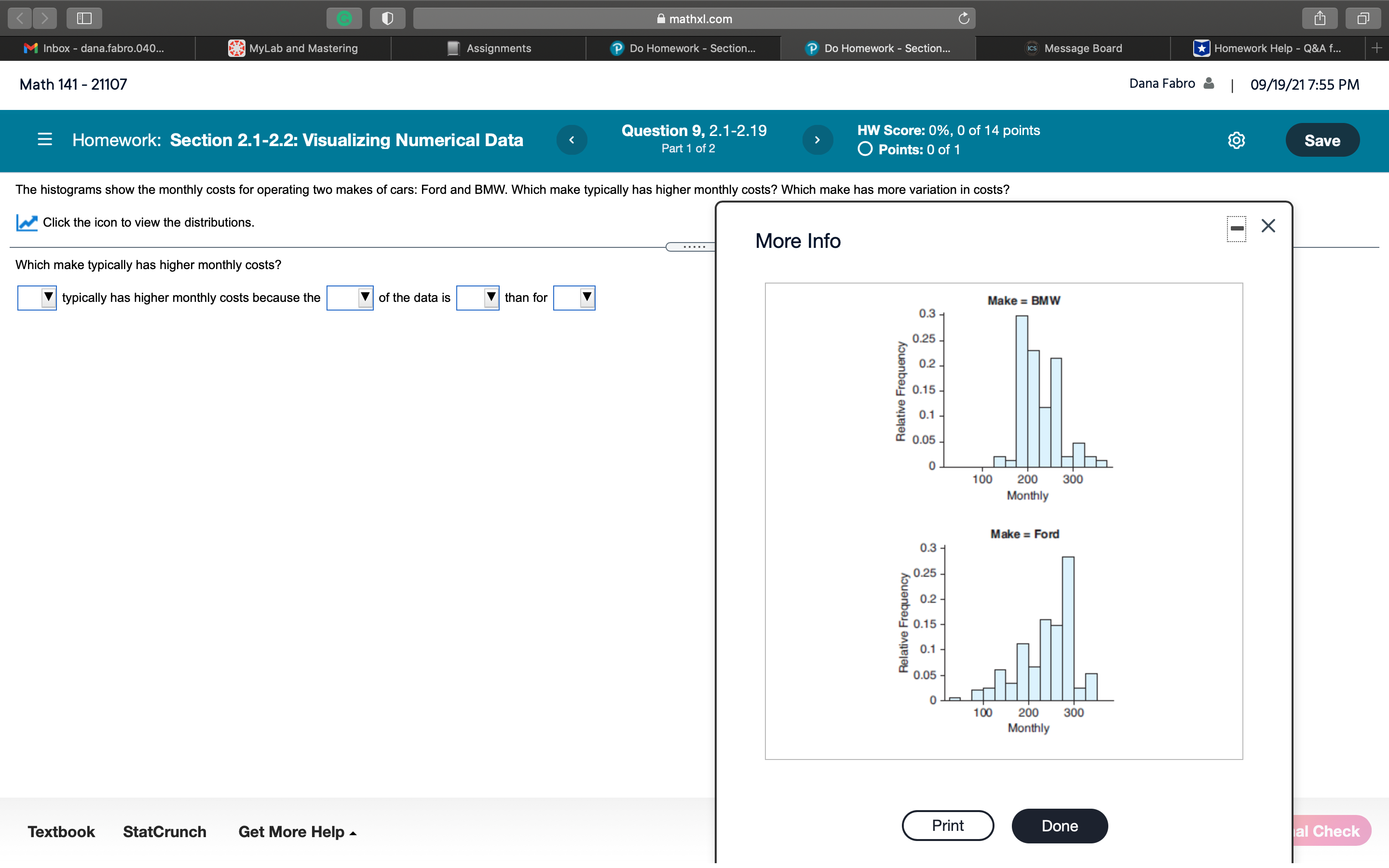The width and height of the screenshot is (1389, 868).
Task: Minimize the More Info popup
Action: click(x=1237, y=229)
